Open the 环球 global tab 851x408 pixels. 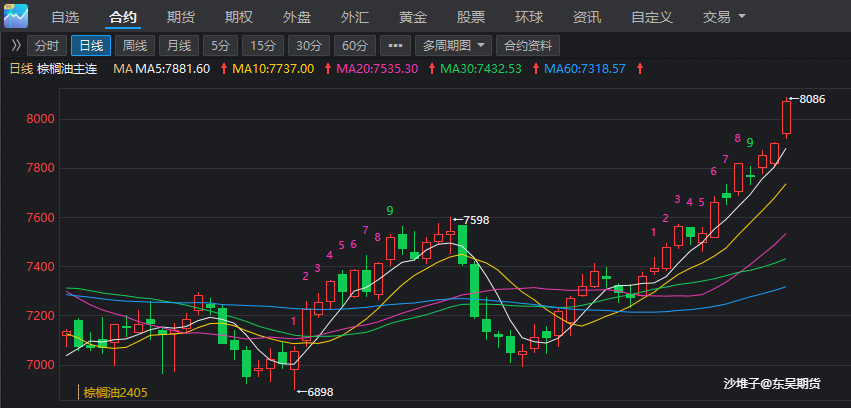[529, 17]
